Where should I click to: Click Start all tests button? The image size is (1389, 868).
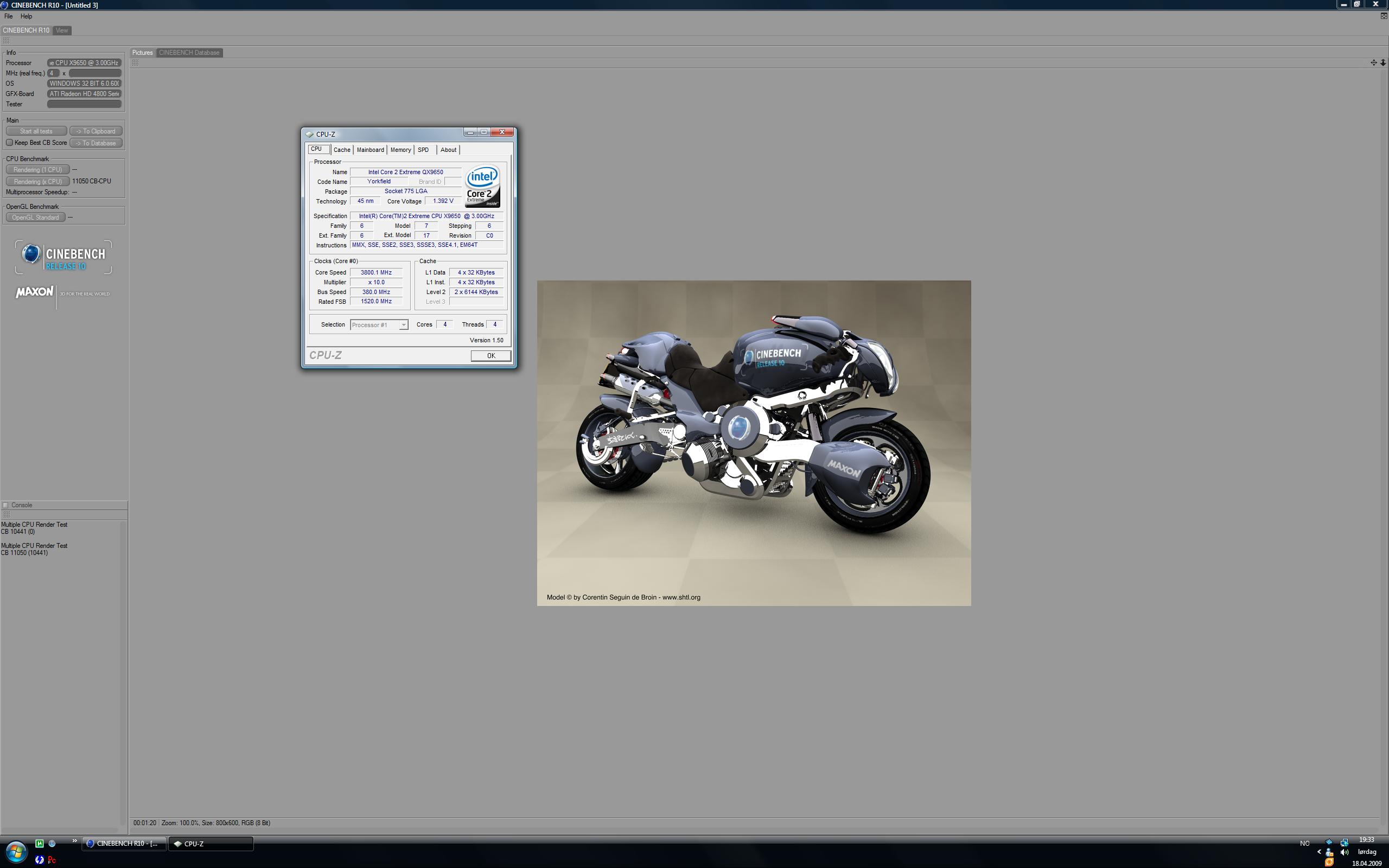36,131
